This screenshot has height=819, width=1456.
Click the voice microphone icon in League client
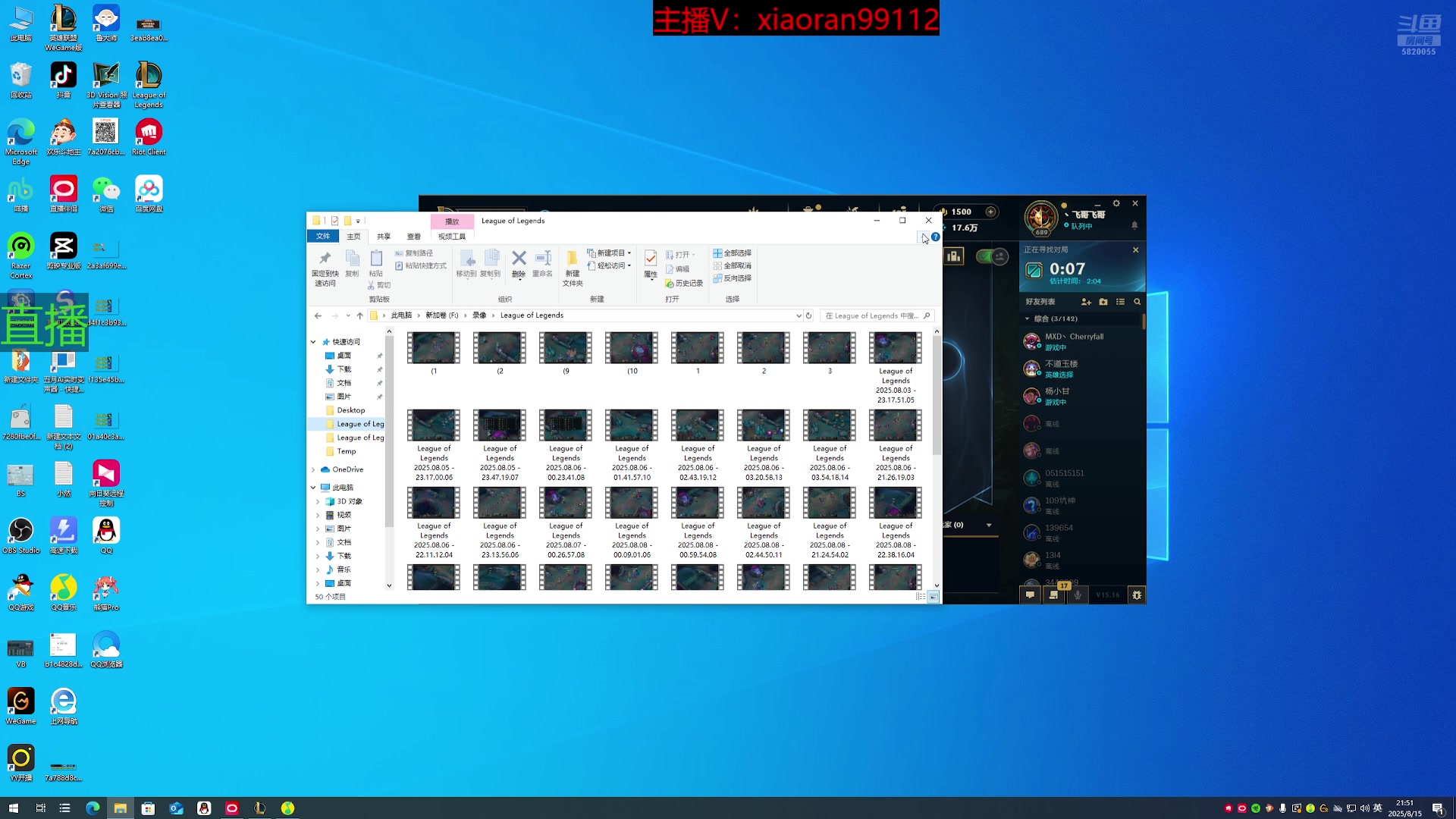(x=1078, y=595)
